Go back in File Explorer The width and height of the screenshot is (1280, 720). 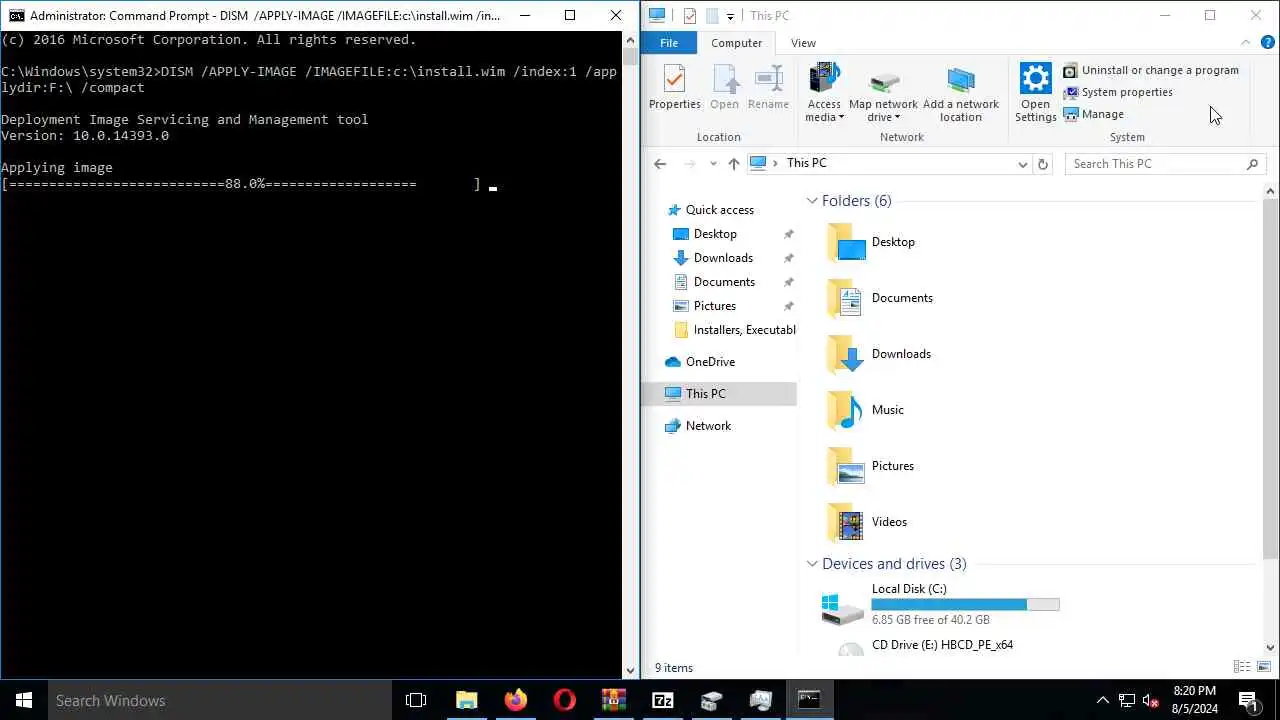[x=660, y=164]
